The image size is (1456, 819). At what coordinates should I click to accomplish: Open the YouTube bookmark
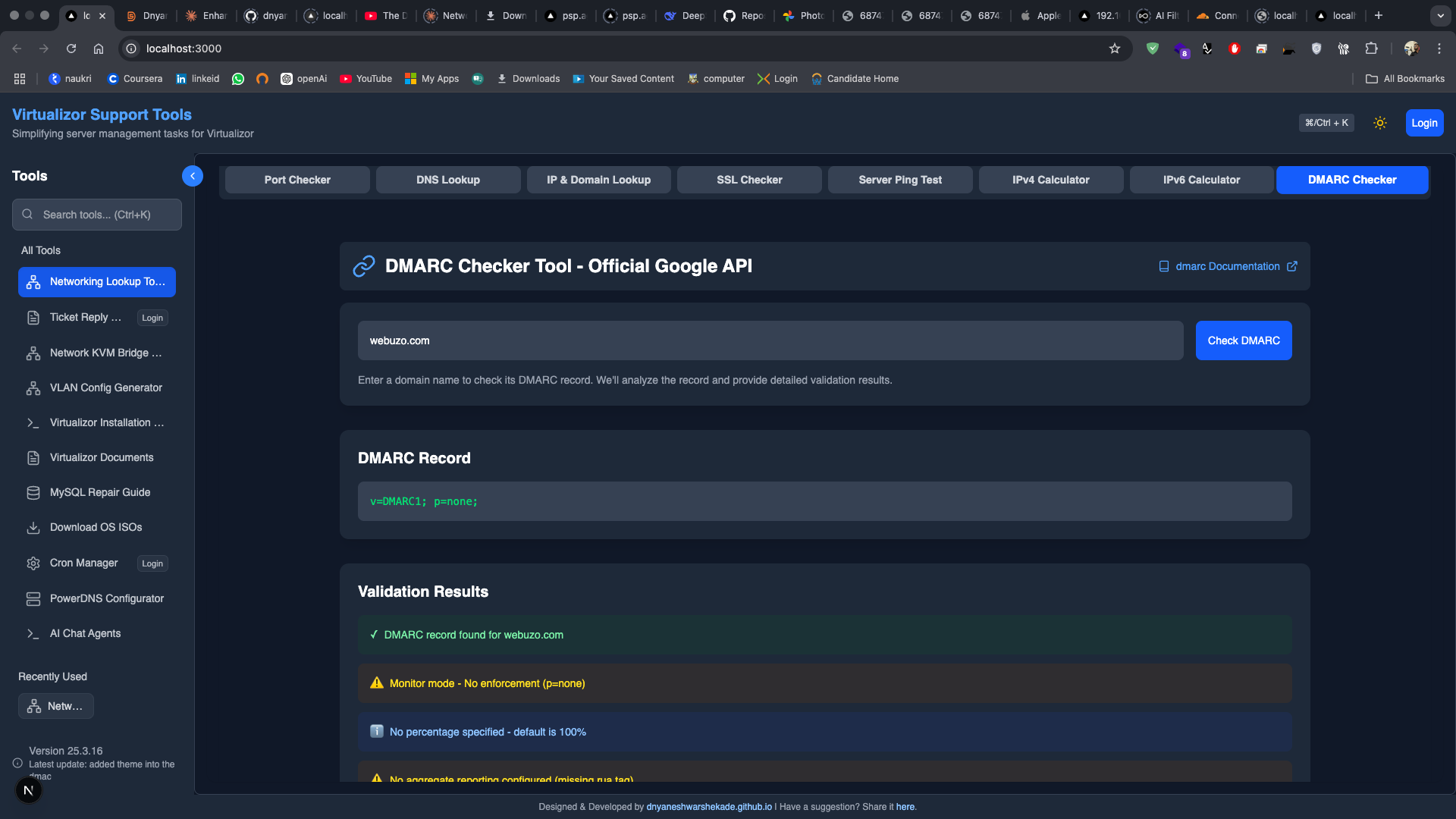pos(366,79)
